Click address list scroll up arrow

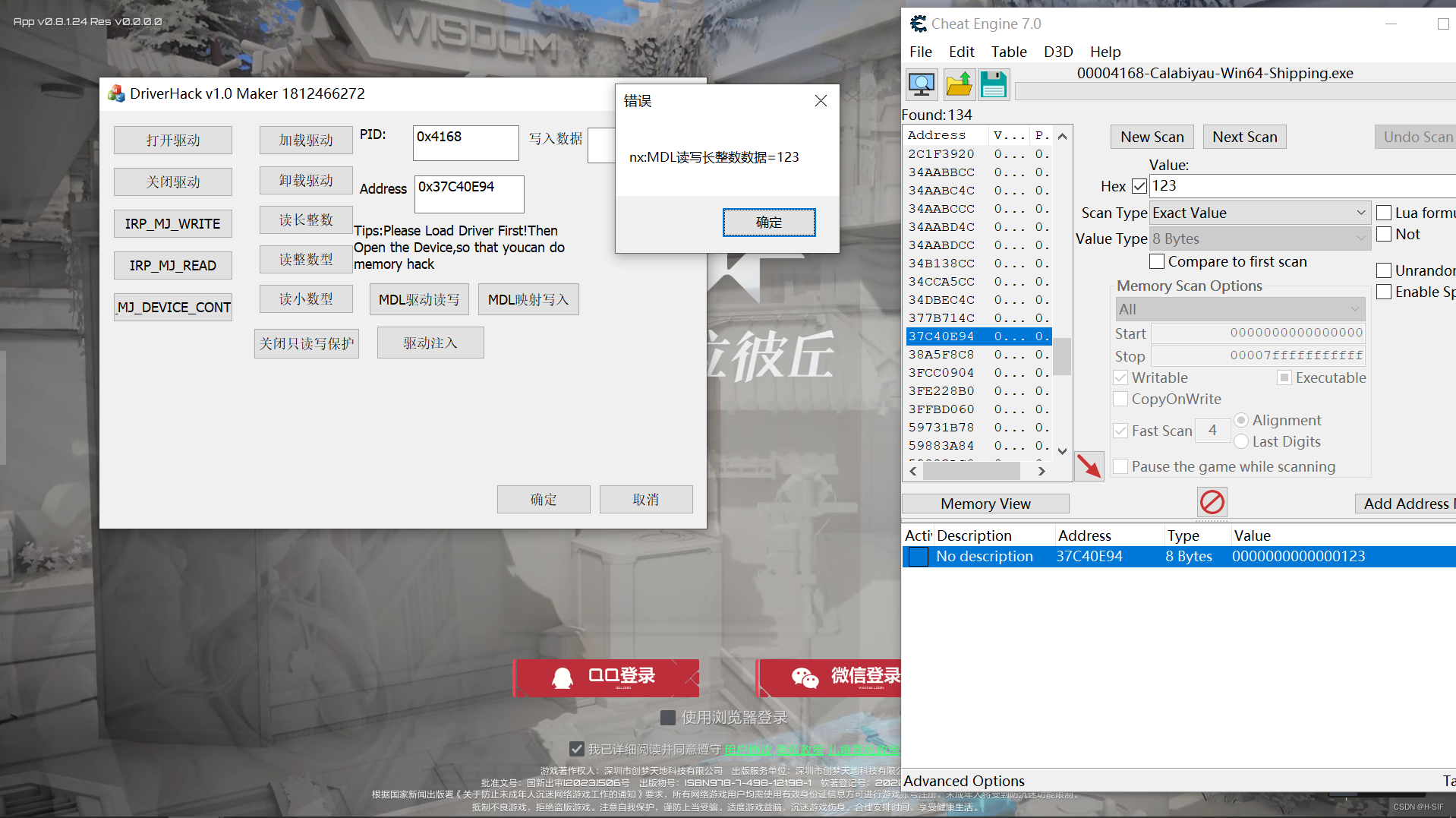(x=1062, y=136)
